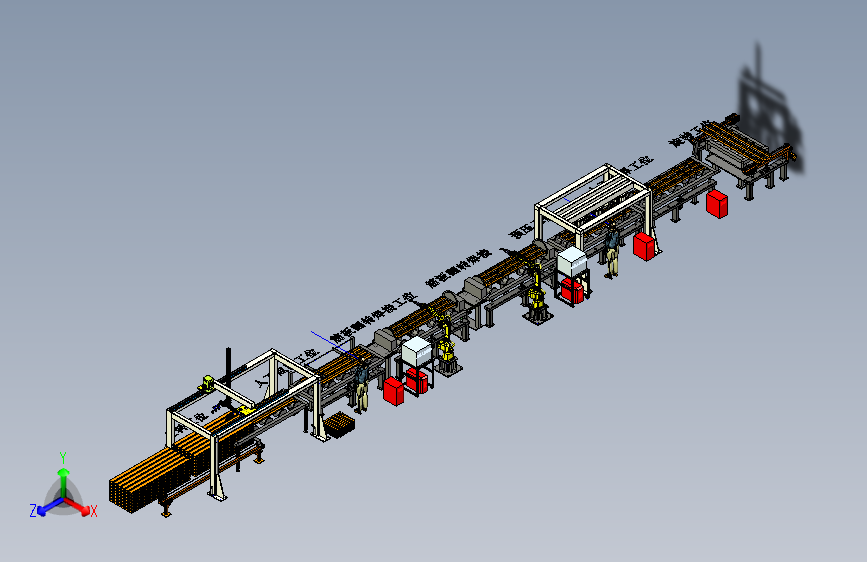The width and height of the screenshot is (867, 562).
Task: Select the small orange pallet on the floor
Action: (x=339, y=425)
